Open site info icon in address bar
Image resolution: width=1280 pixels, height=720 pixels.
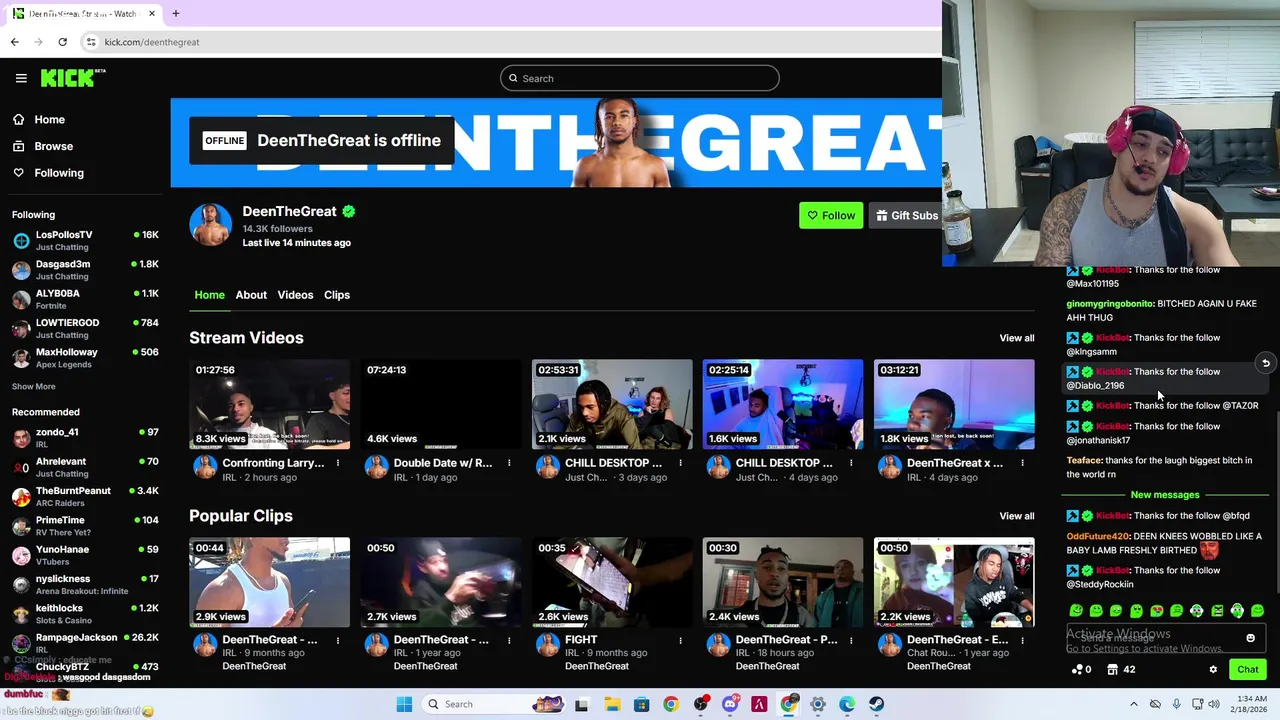coord(91,42)
